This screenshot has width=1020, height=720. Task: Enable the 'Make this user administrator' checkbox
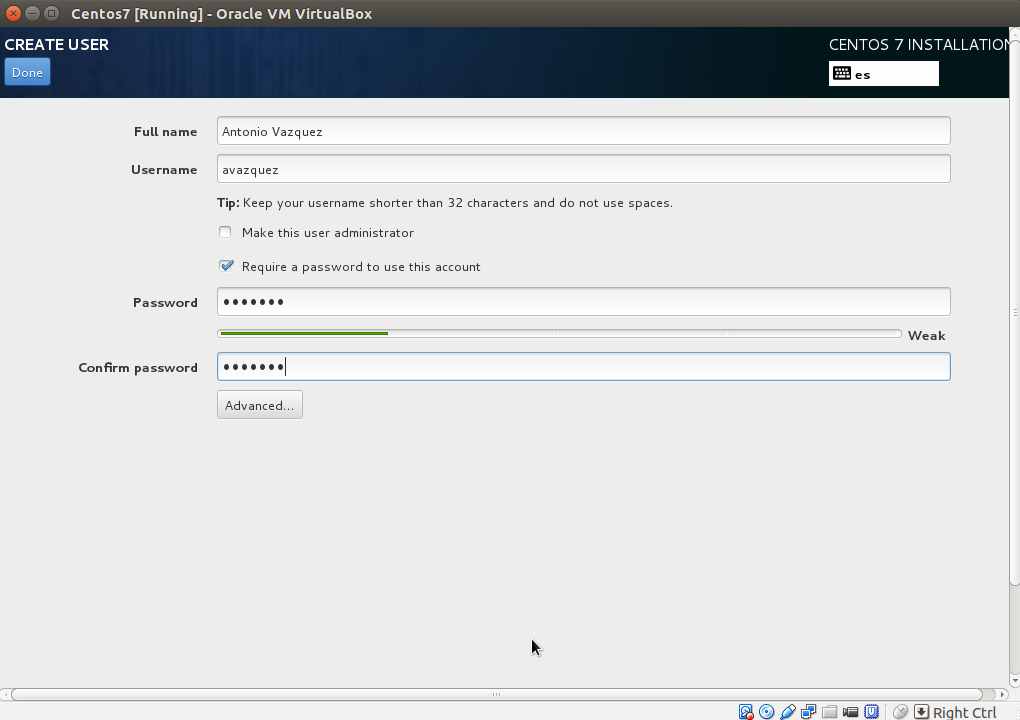pyautogui.click(x=225, y=231)
